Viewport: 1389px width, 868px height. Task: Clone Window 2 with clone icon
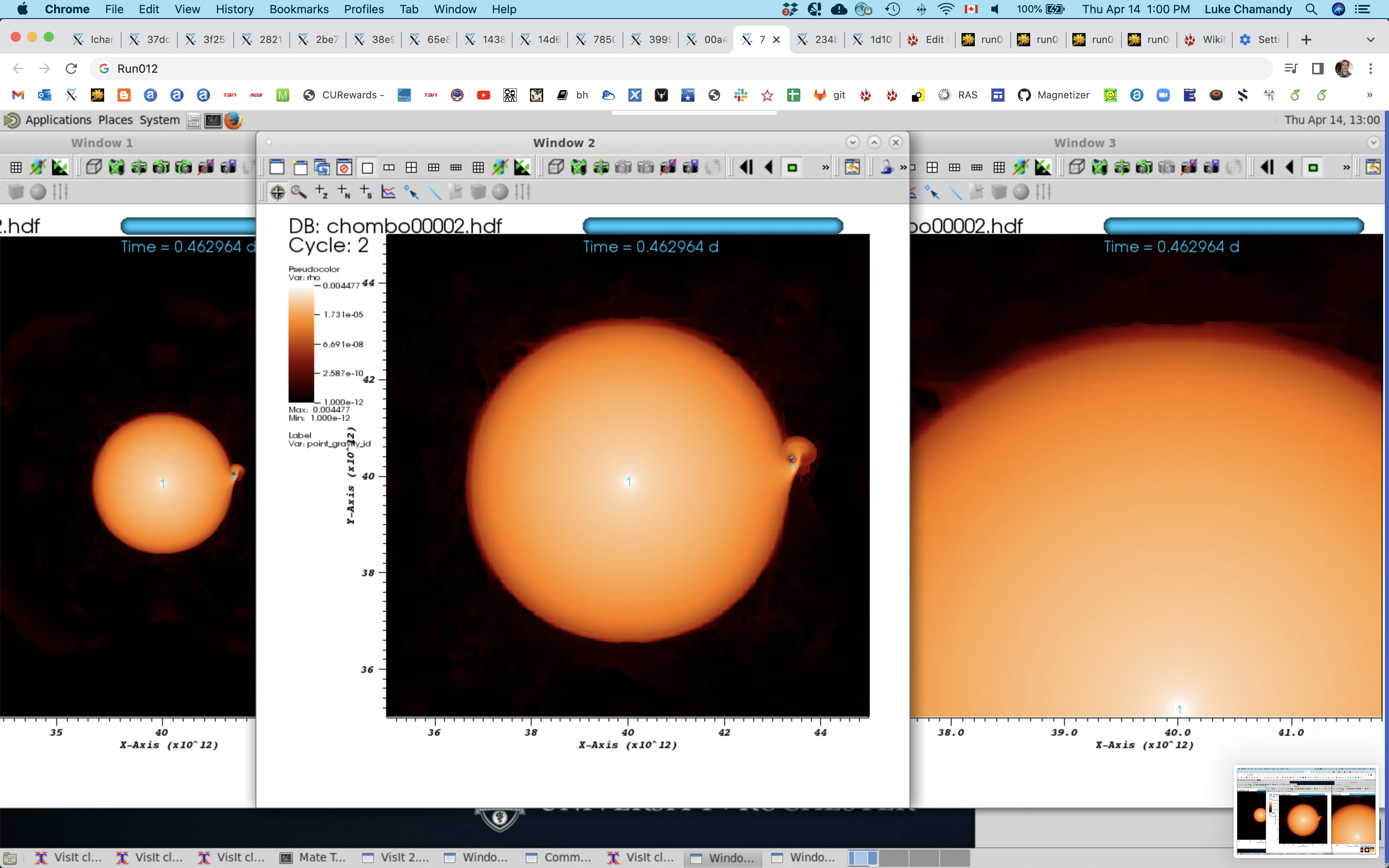322,168
